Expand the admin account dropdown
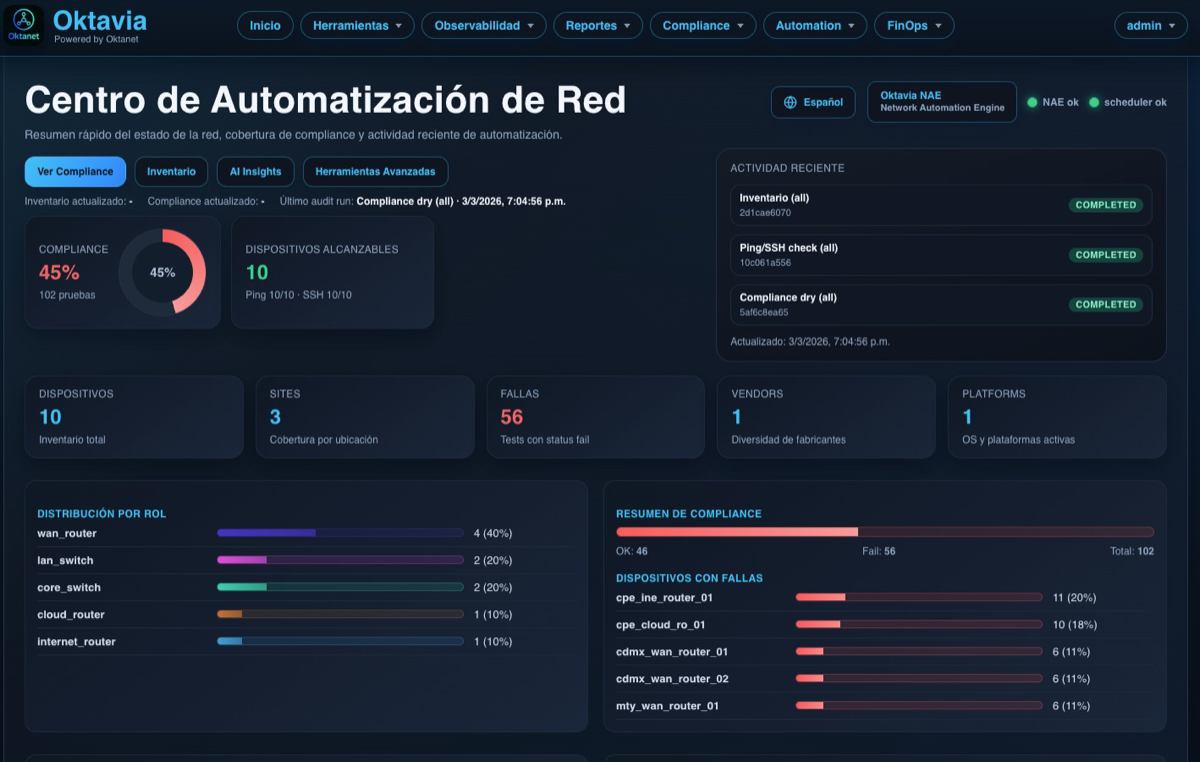This screenshot has width=1200, height=762. (1150, 25)
